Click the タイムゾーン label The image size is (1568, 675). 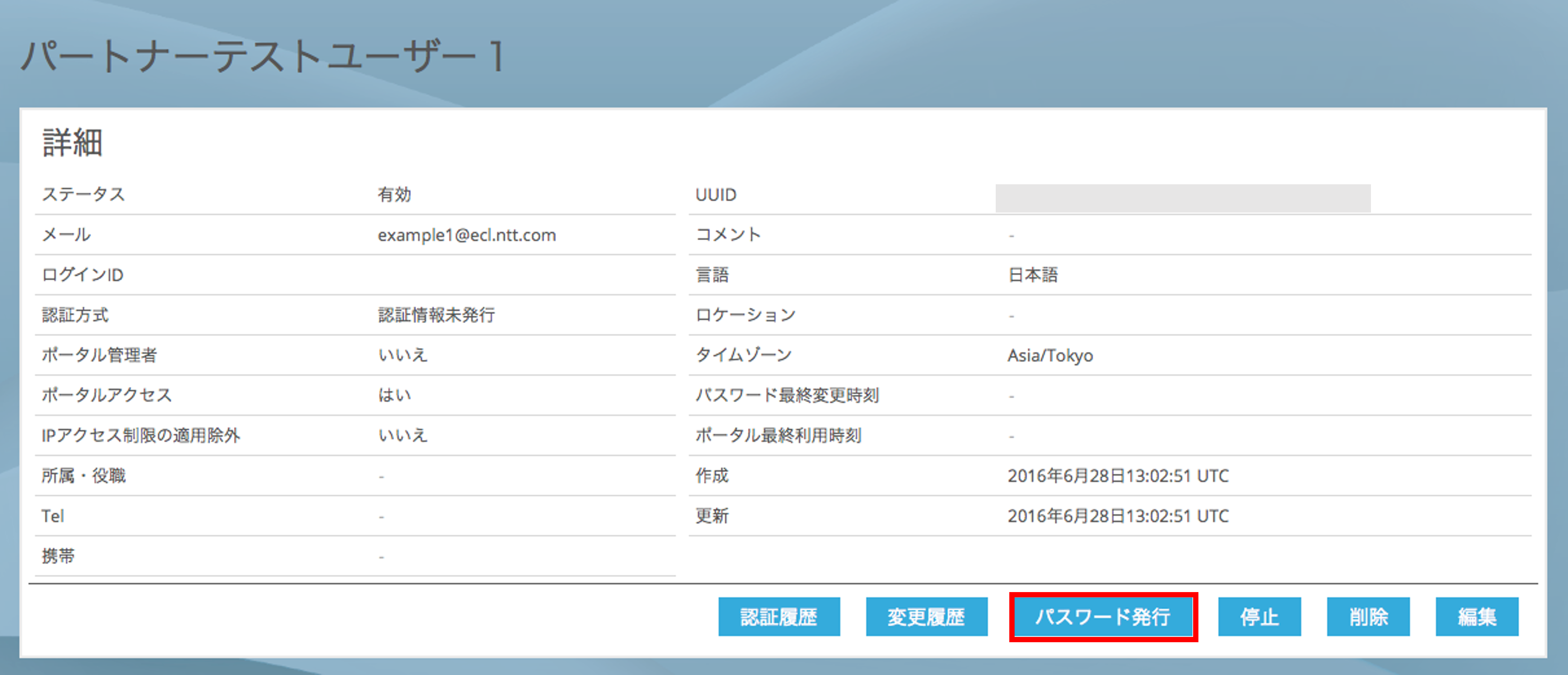[743, 355]
